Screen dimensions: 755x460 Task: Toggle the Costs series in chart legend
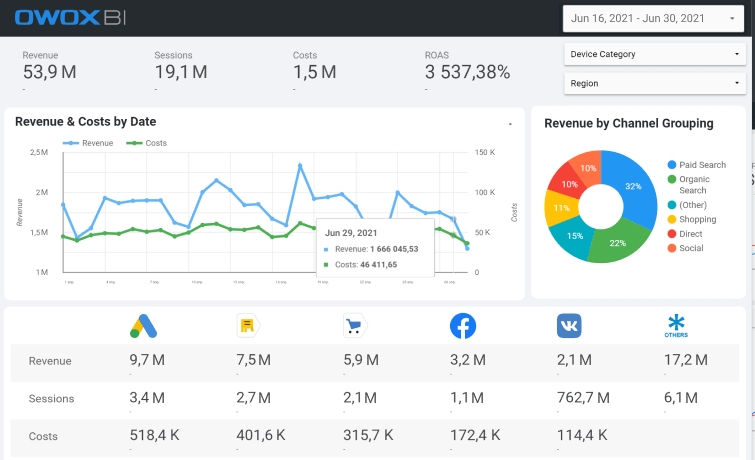146,143
